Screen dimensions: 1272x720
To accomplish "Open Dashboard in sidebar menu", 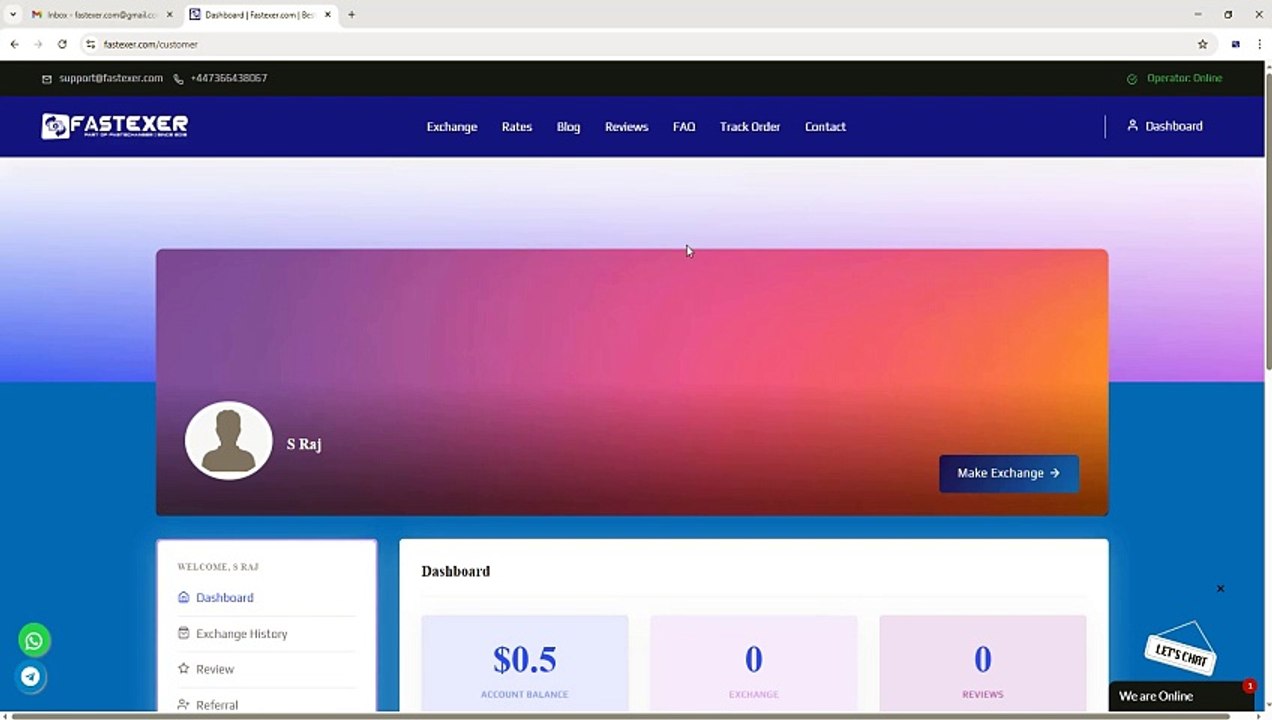I will tap(224, 597).
